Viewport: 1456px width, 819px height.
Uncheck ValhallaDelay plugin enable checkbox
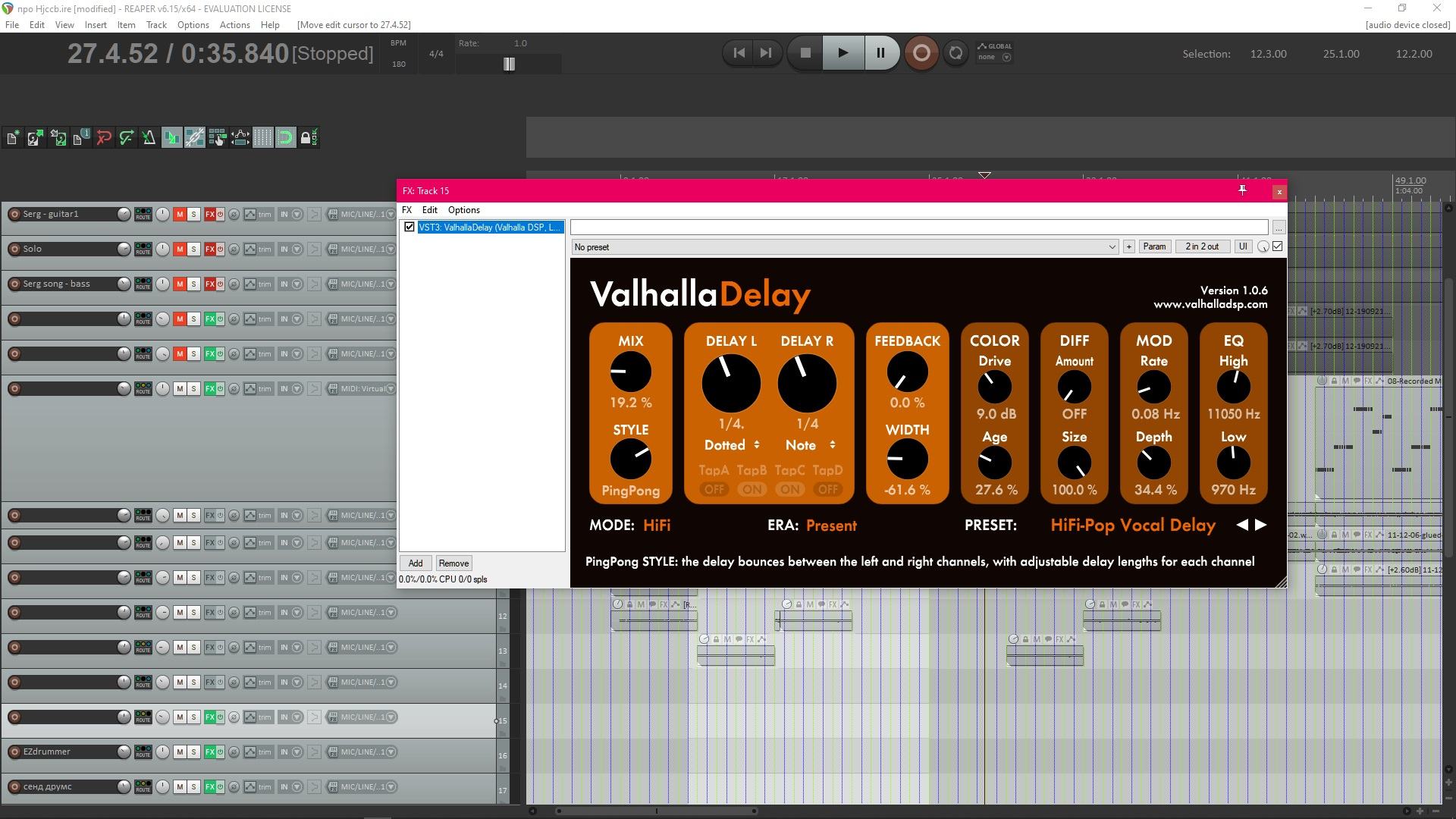click(409, 227)
